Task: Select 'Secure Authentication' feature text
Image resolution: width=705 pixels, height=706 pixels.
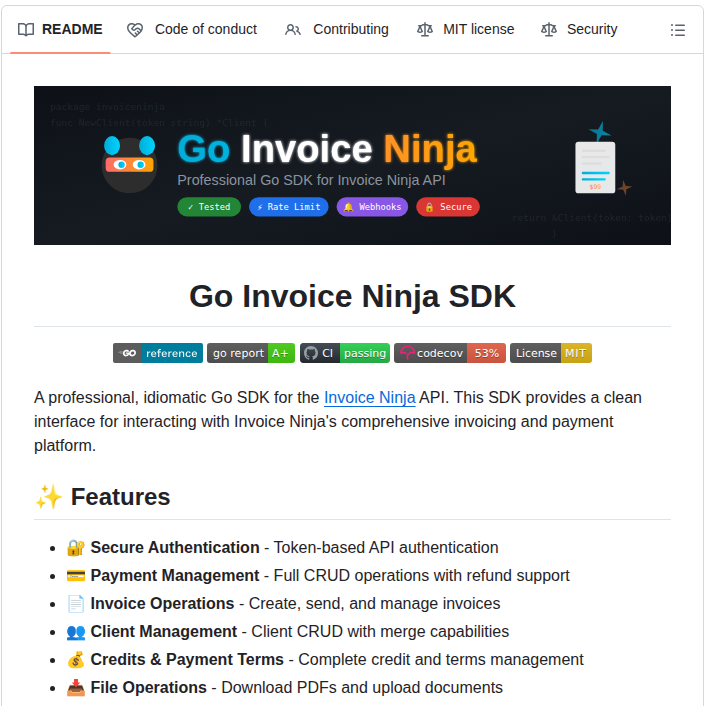Action: (x=175, y=548)
